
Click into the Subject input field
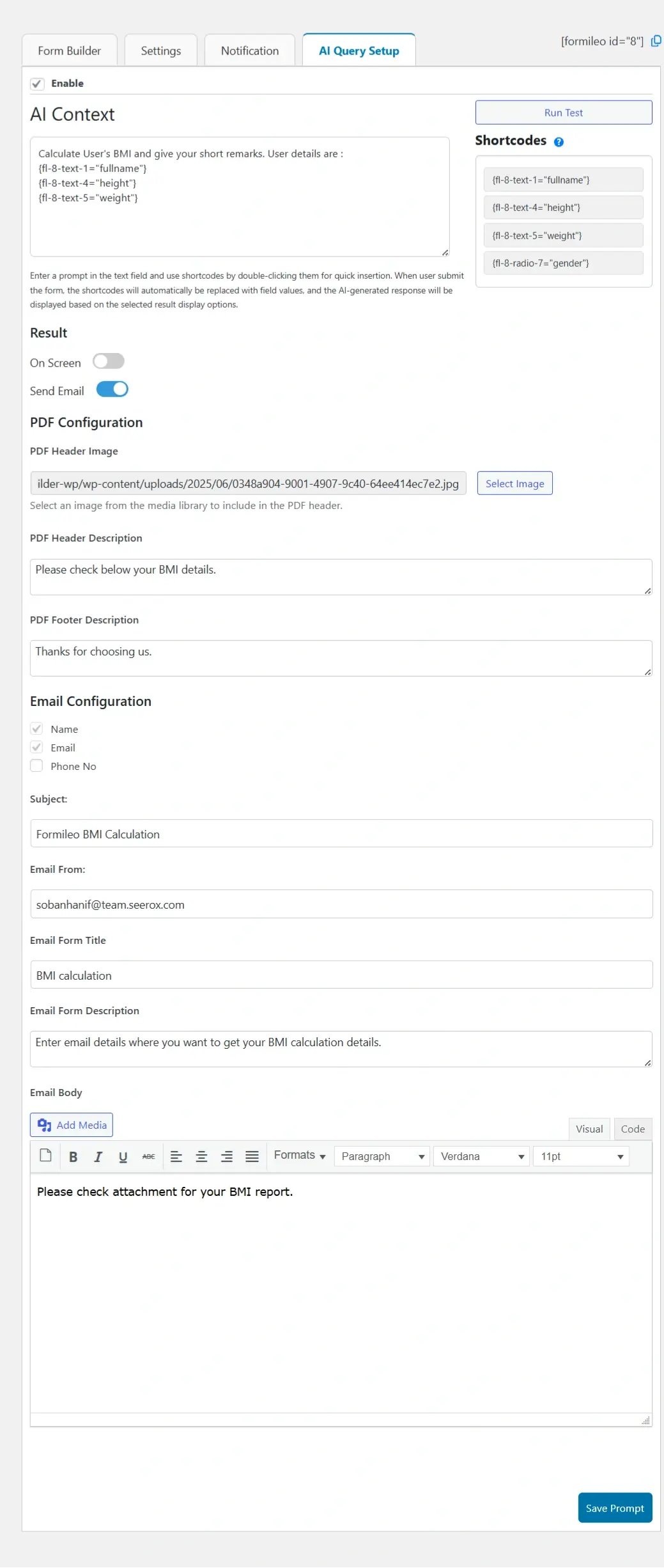(341, 834)
